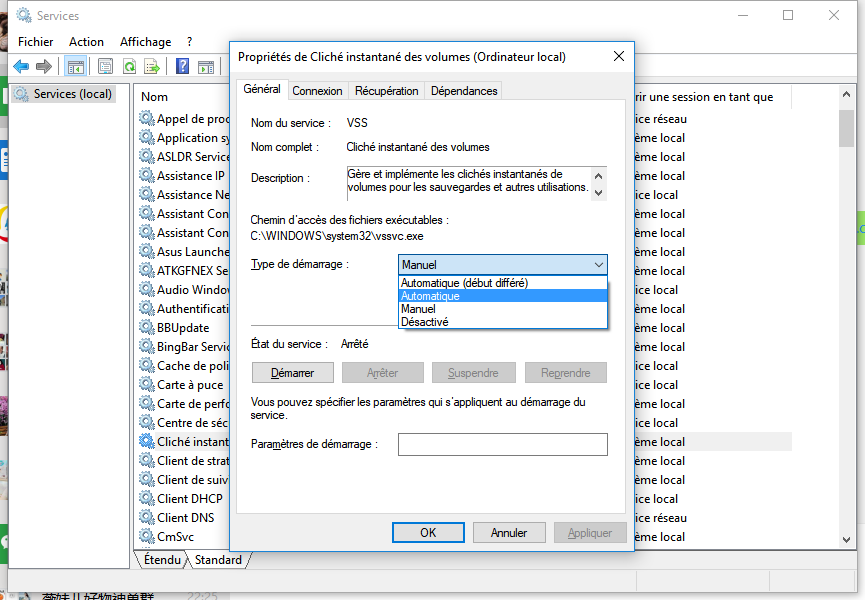This screenshot has height=600, width=865.
Task: Switch to the Dépendances tab
Action: (464, 91)
